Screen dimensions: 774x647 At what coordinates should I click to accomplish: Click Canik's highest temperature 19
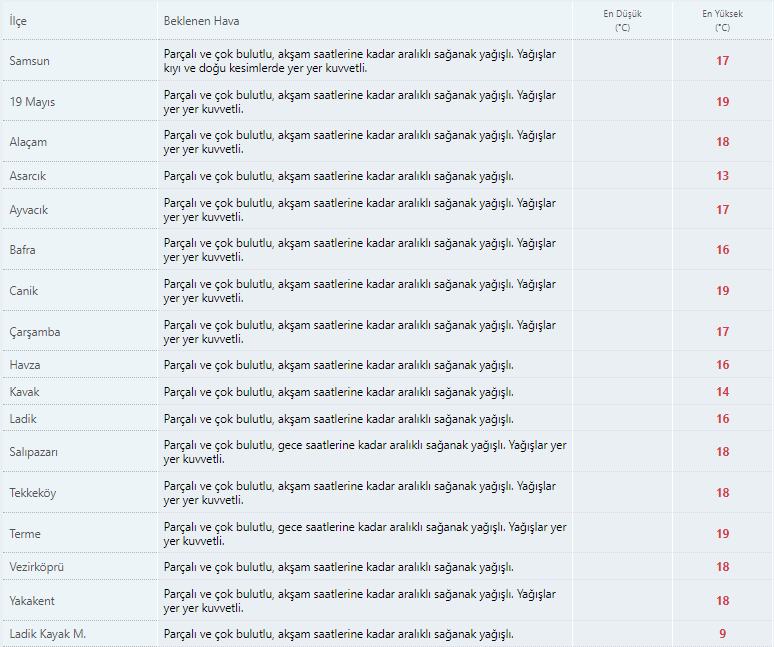[723, 291]
